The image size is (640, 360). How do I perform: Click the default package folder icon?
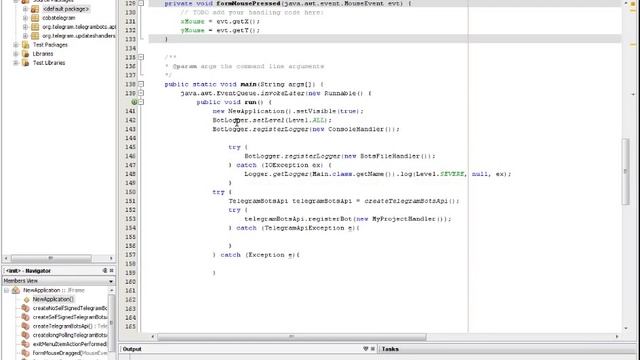coord(35,9)
